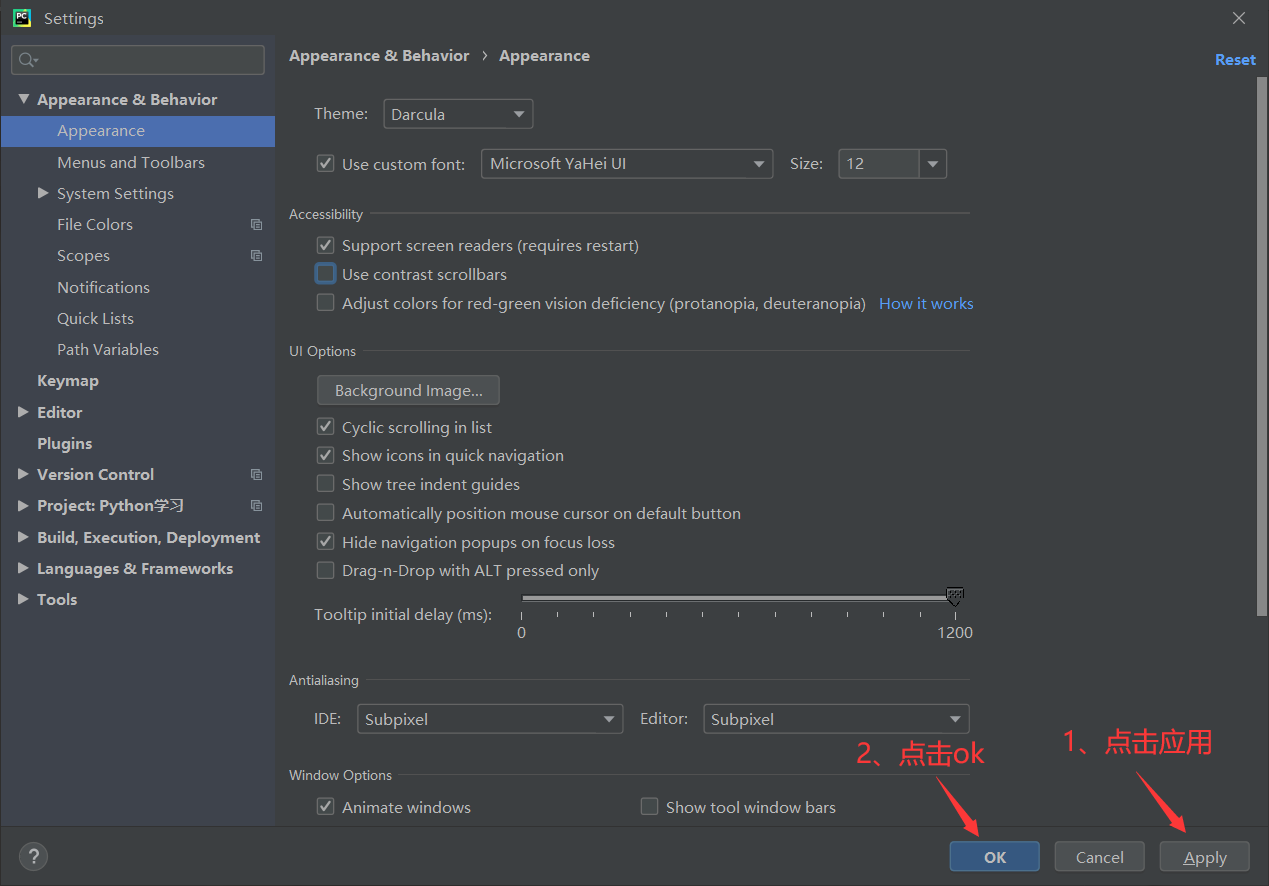Toggle Cyclic scrolling in list
Image resolution: width=1269 pixels, height=886 pixels.
pyautogui.click(x=325, y=426)
